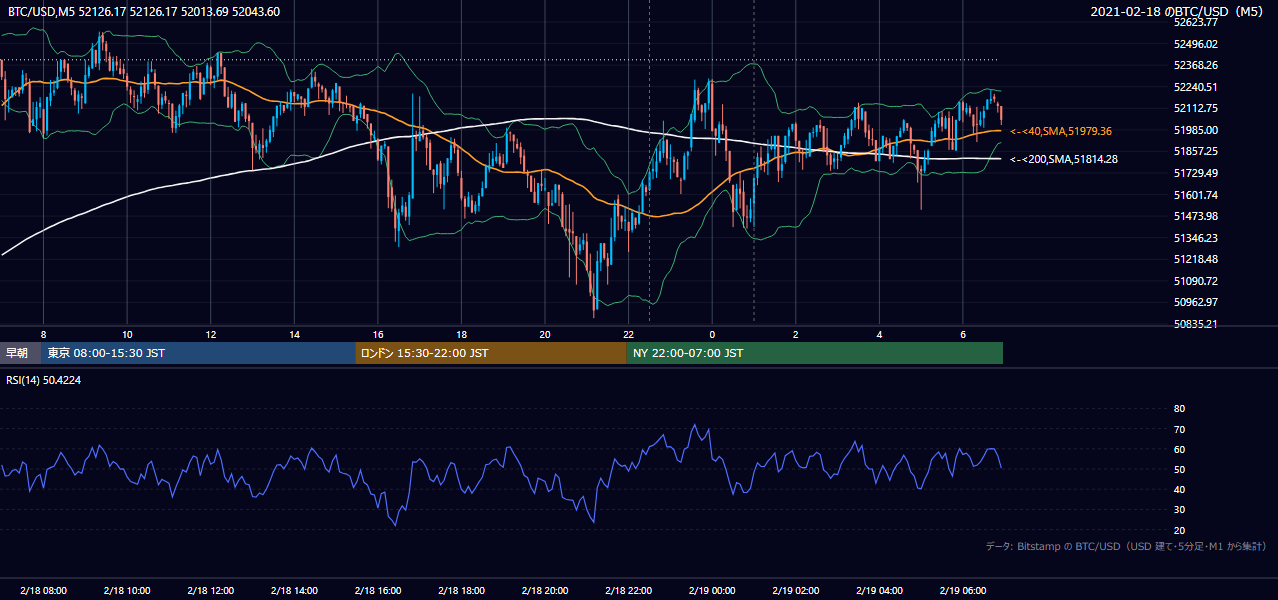Click price axis value 51473.98

click(1195, 216)
